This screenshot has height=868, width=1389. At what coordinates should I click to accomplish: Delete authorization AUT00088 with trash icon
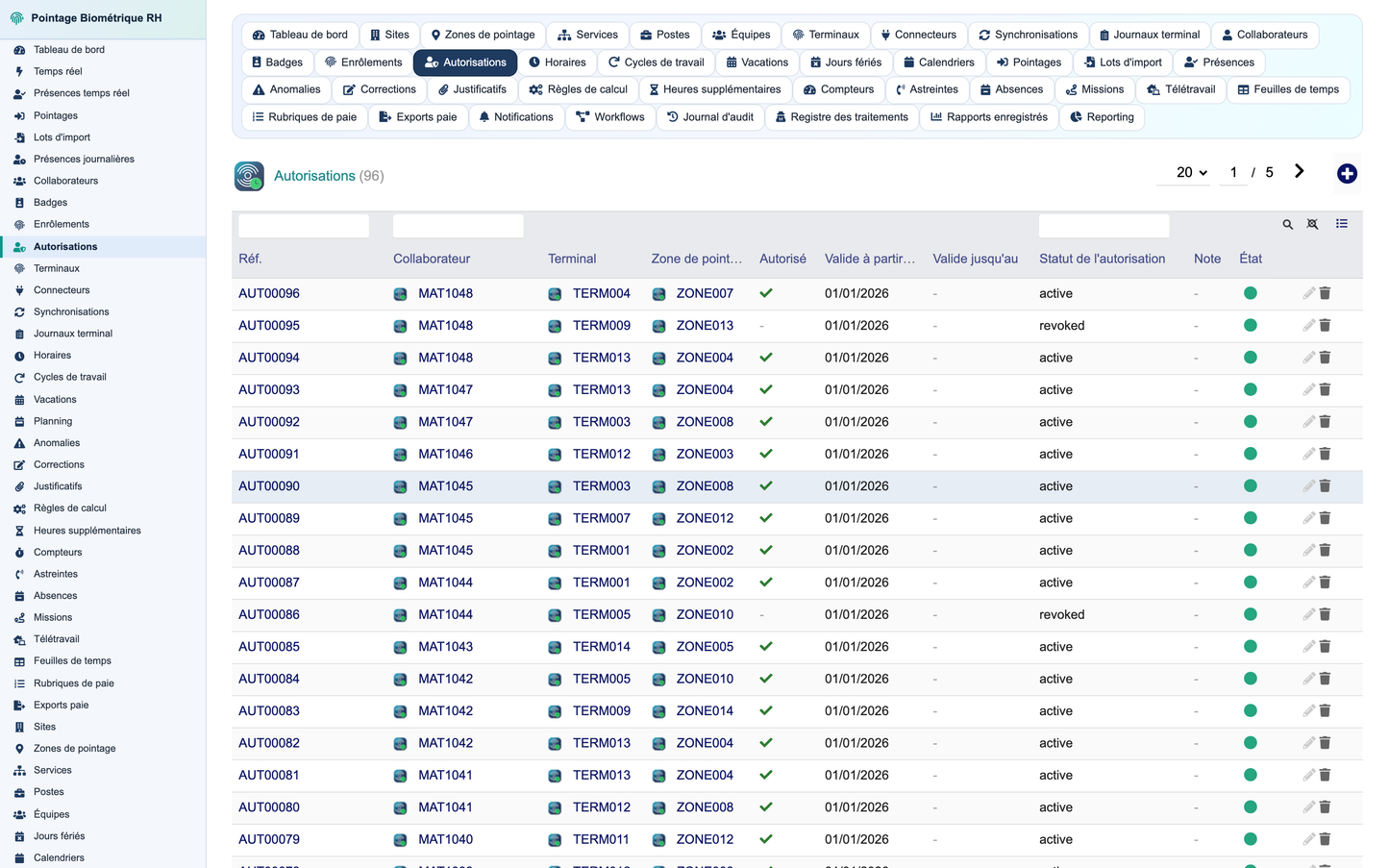[1325, 550]
